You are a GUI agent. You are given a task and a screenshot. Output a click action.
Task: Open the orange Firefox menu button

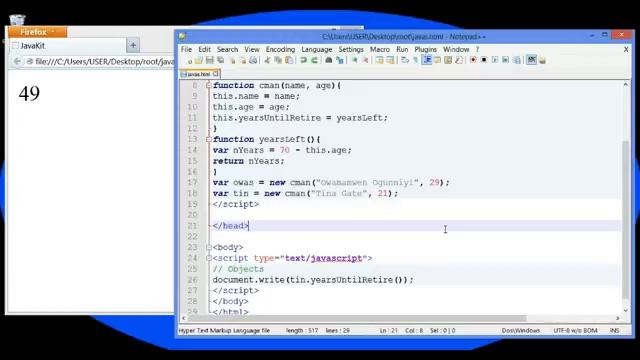(37, 32)
